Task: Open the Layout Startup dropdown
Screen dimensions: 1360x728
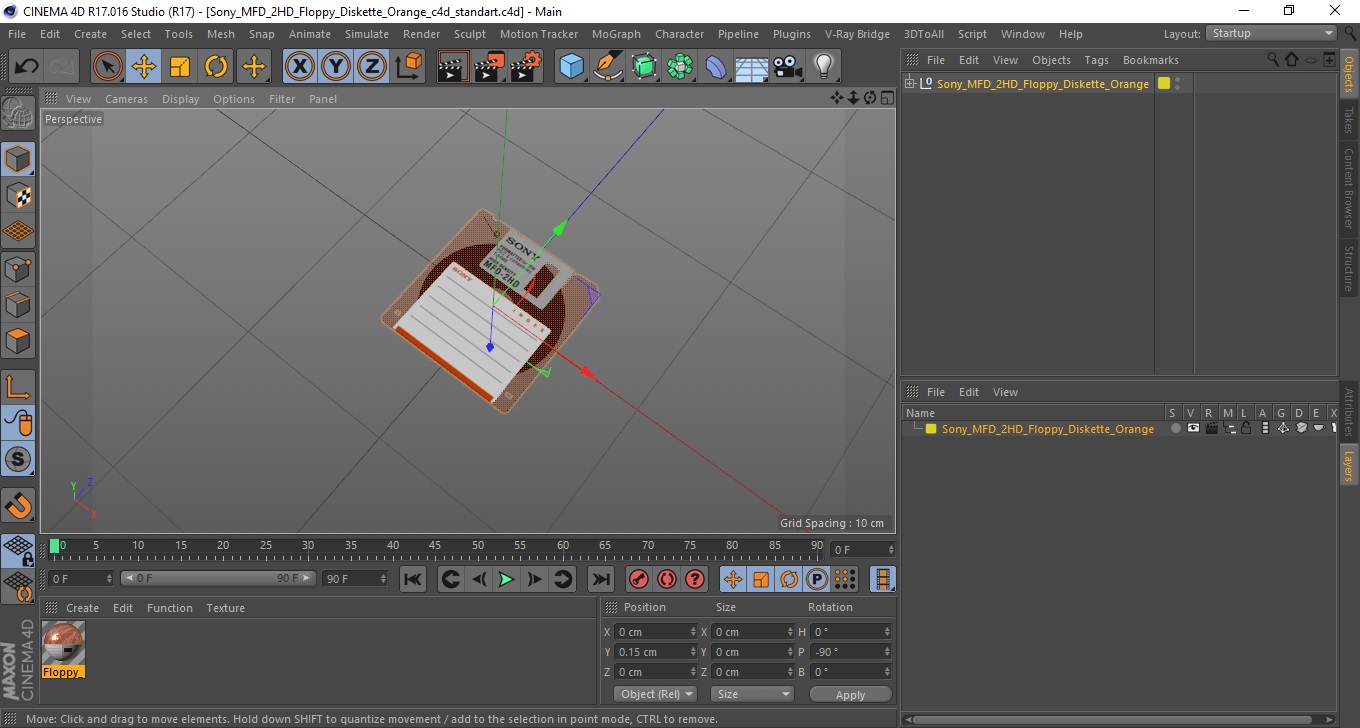Action: [1272, 33]
